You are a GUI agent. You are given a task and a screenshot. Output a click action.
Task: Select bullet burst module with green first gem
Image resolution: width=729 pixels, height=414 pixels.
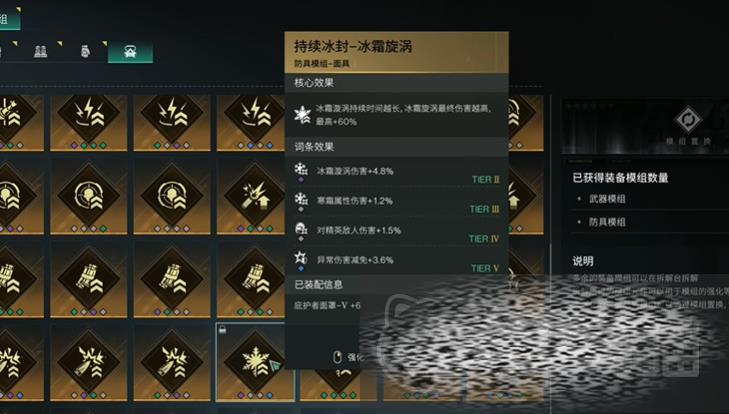[172, 362]
